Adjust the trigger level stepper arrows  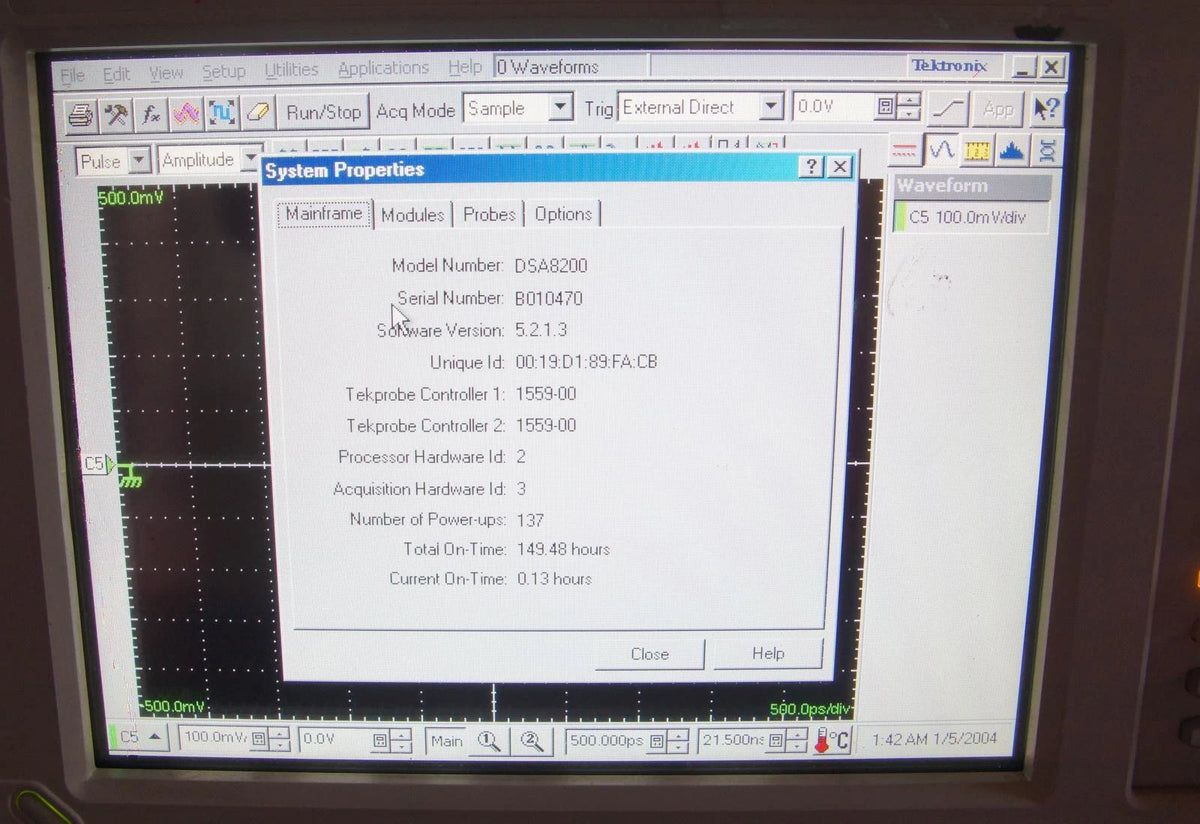click(x=909, y=107)
